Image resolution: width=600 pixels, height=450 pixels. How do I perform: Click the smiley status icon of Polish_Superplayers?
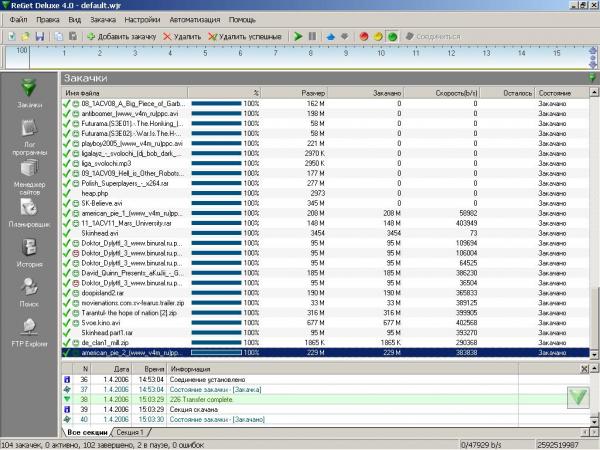[x=76, y=183]
